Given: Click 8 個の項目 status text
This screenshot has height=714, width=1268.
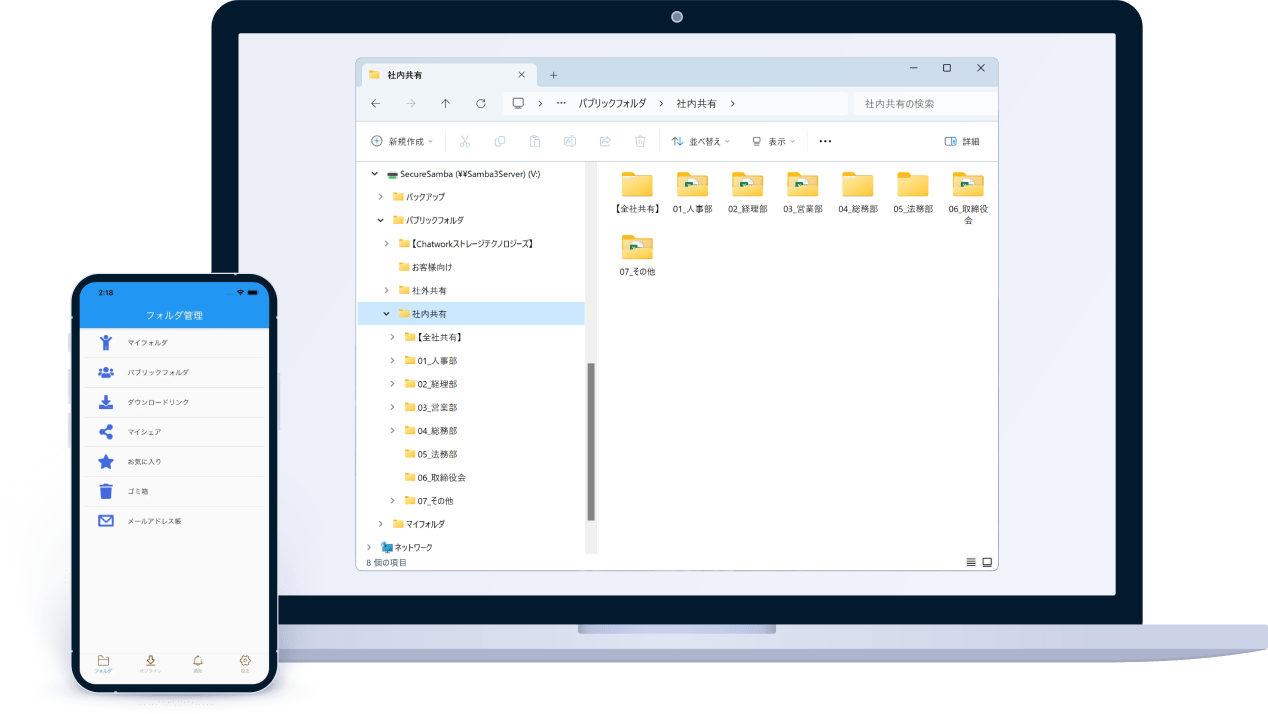Looking at the screenshot, I should point(386,563).
